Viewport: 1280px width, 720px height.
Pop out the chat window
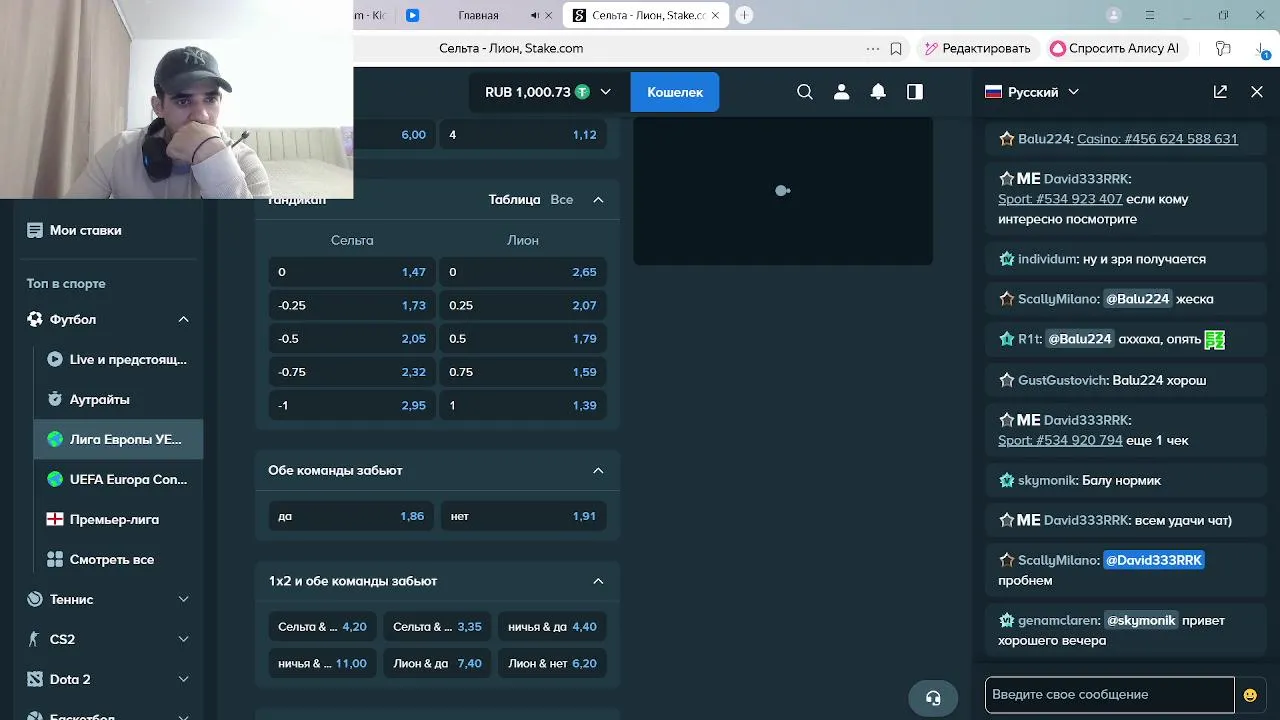pos(1220,92)
